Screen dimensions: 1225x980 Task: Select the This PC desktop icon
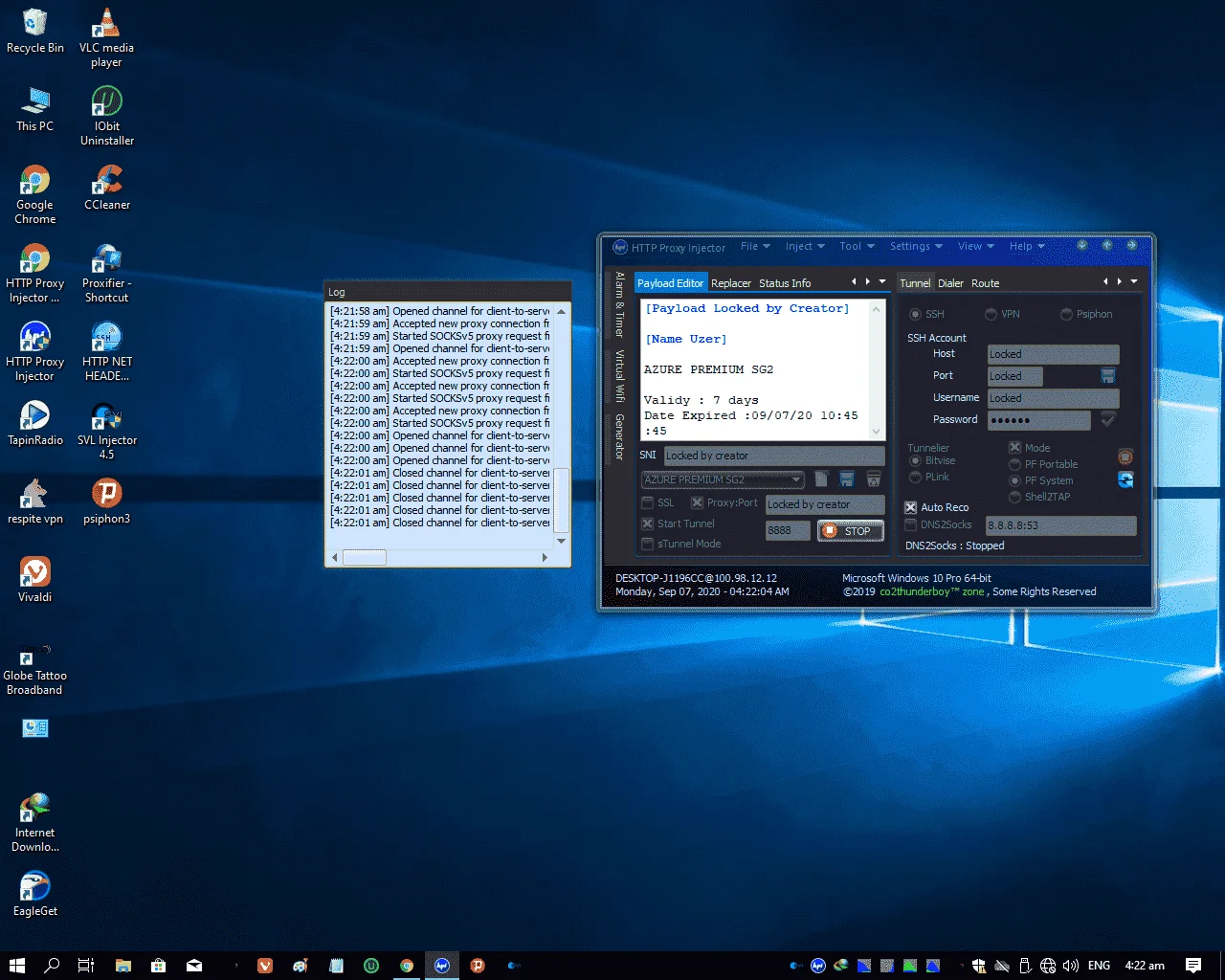[34, 109]
